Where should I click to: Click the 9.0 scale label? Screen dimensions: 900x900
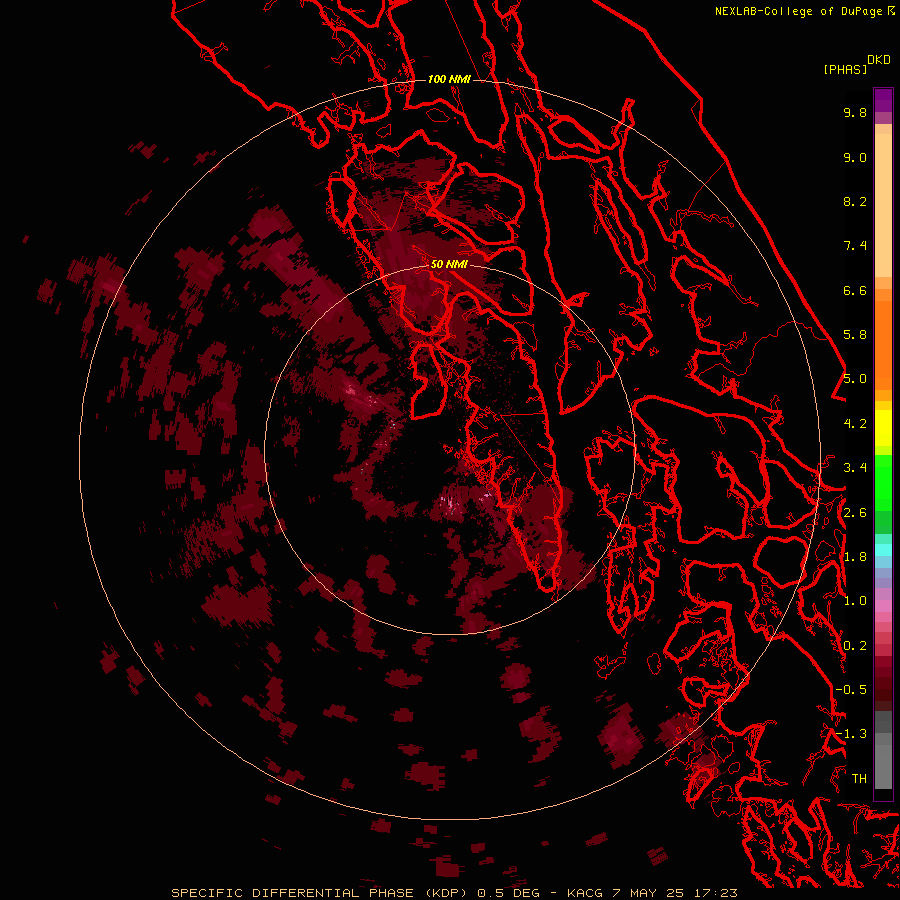point(855,157)
